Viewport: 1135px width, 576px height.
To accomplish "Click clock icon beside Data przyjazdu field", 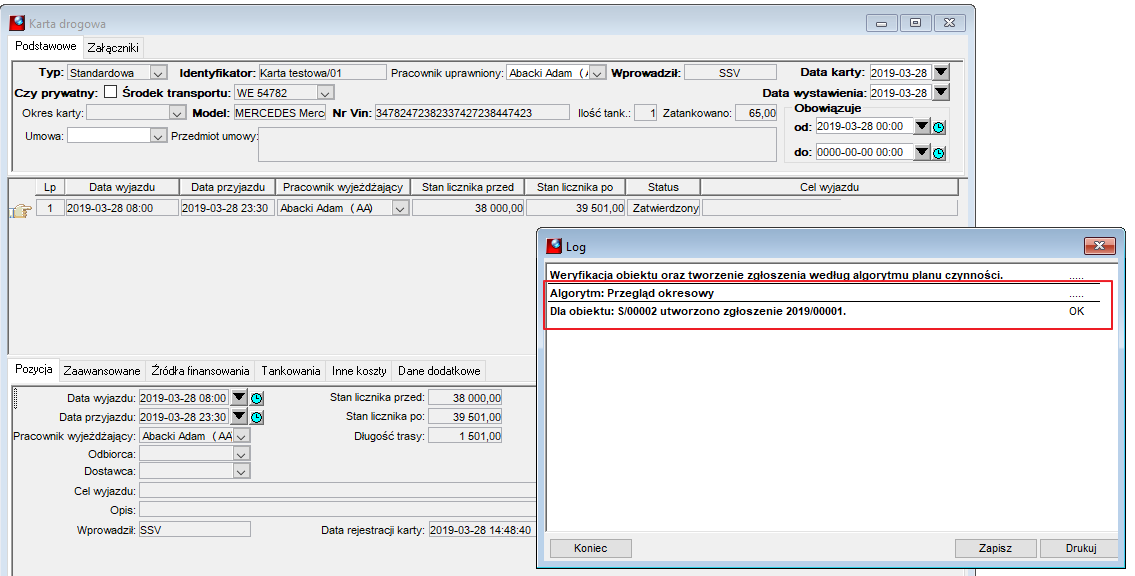I will click(x=257, y=418).
